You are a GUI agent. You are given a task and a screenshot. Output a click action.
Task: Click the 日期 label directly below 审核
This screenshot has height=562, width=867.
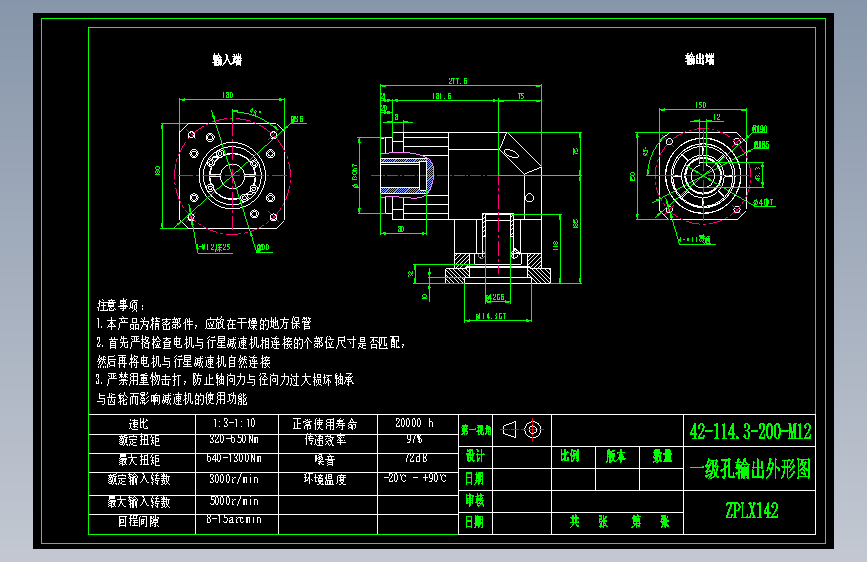(475, 522)
